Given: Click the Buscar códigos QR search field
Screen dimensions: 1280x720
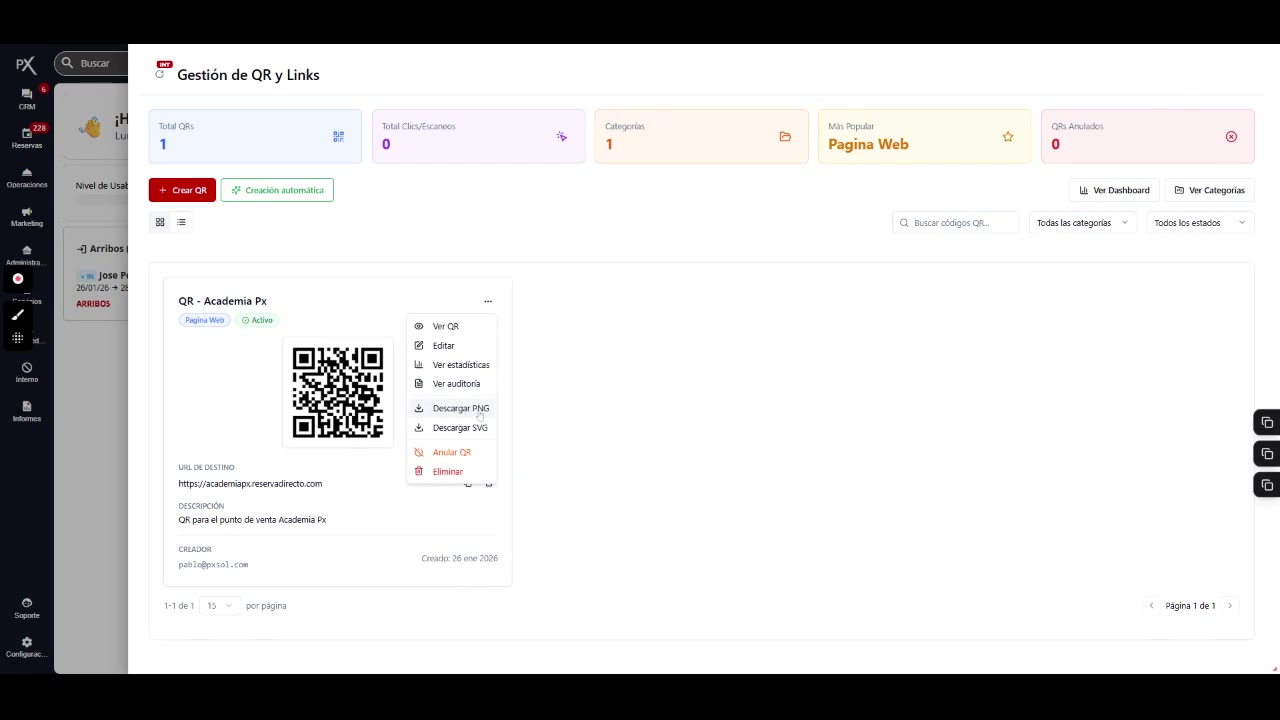Looking at the screenshot, I should coord(958,223).
